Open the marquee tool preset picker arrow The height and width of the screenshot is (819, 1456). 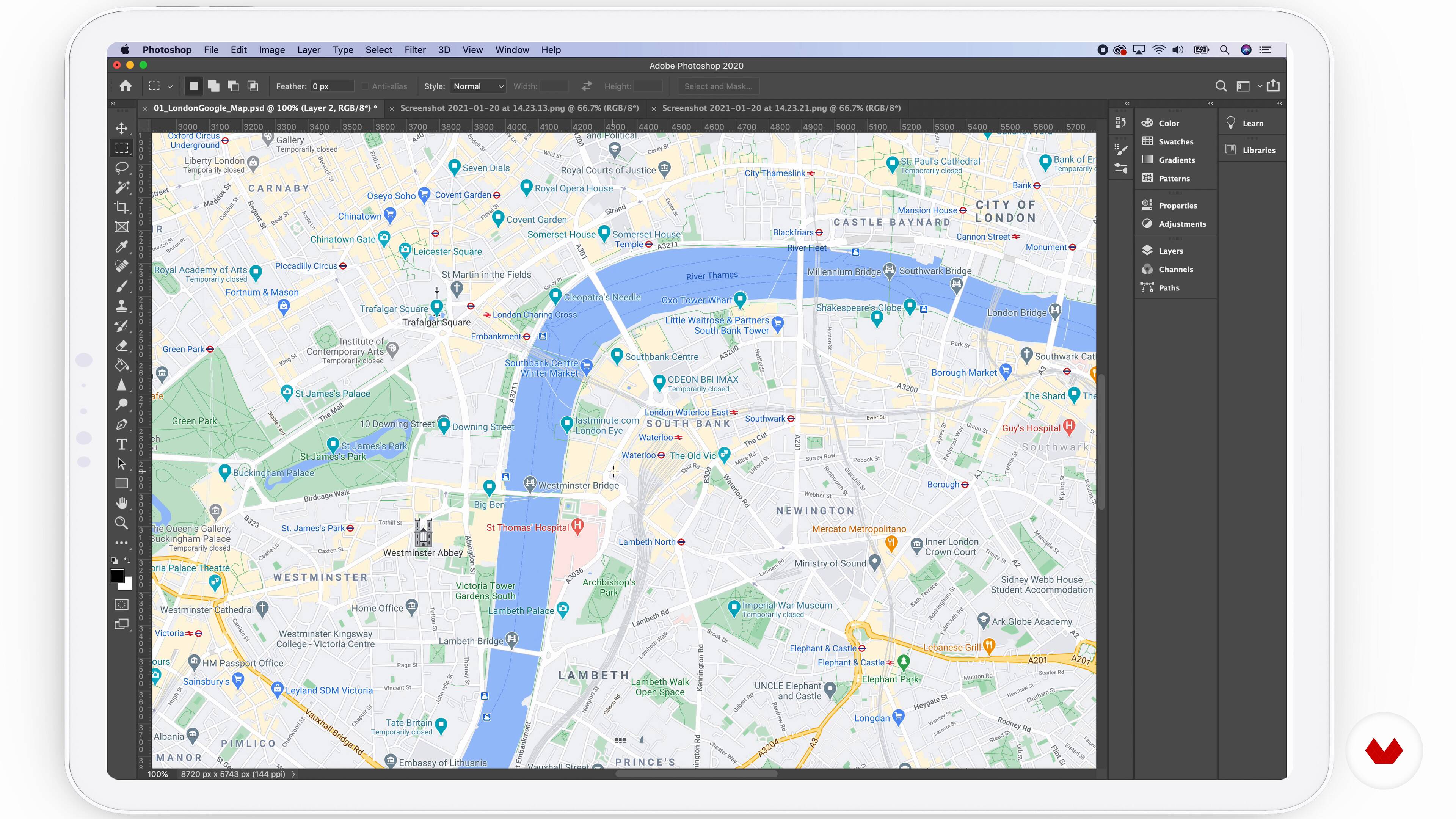click(170, 86)
